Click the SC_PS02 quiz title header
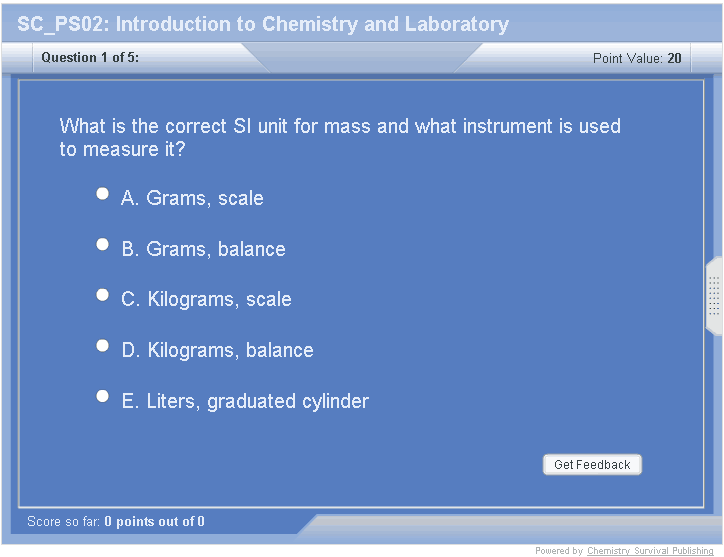This screenshot has width=724, height=557. [263, 24]
